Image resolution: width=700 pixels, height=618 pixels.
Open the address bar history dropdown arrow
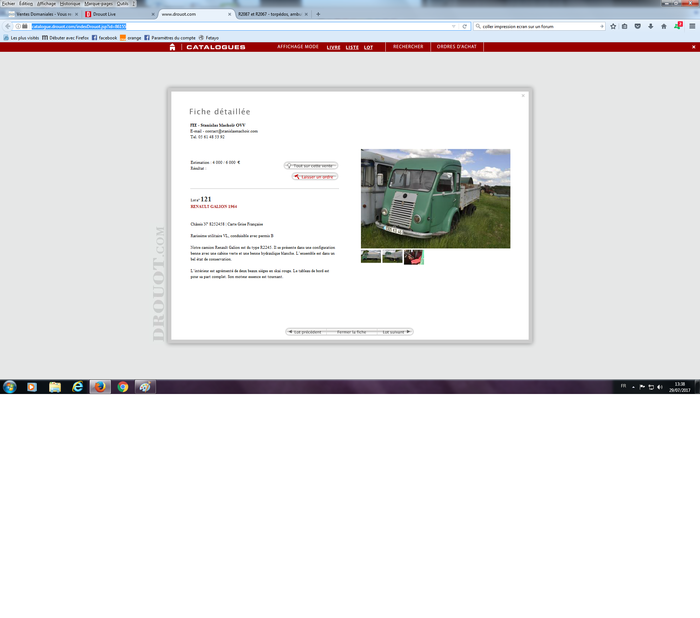click(x=454, y=26)
